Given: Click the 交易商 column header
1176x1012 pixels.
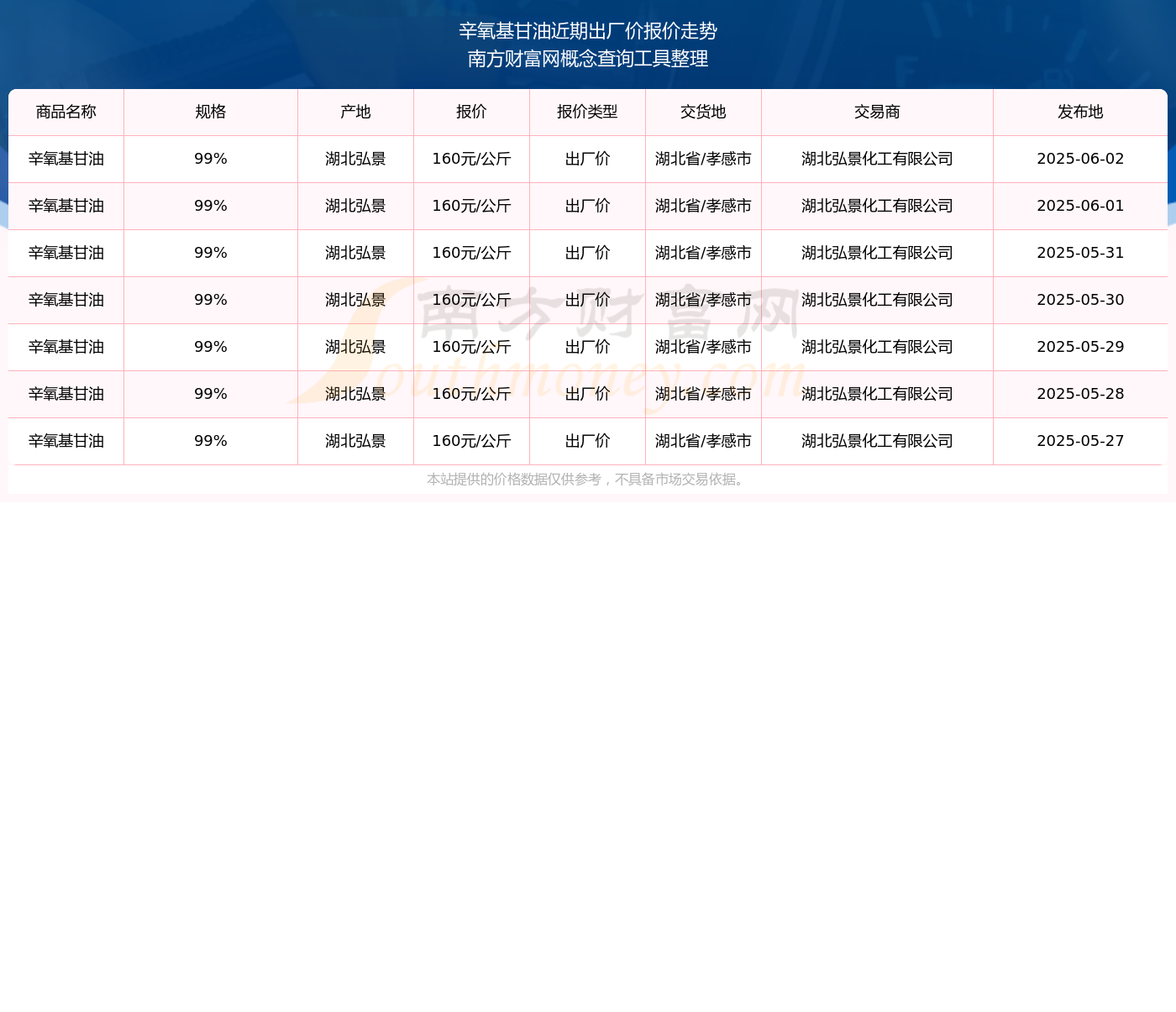Looking at the screenshot, I should click(877, 113).
